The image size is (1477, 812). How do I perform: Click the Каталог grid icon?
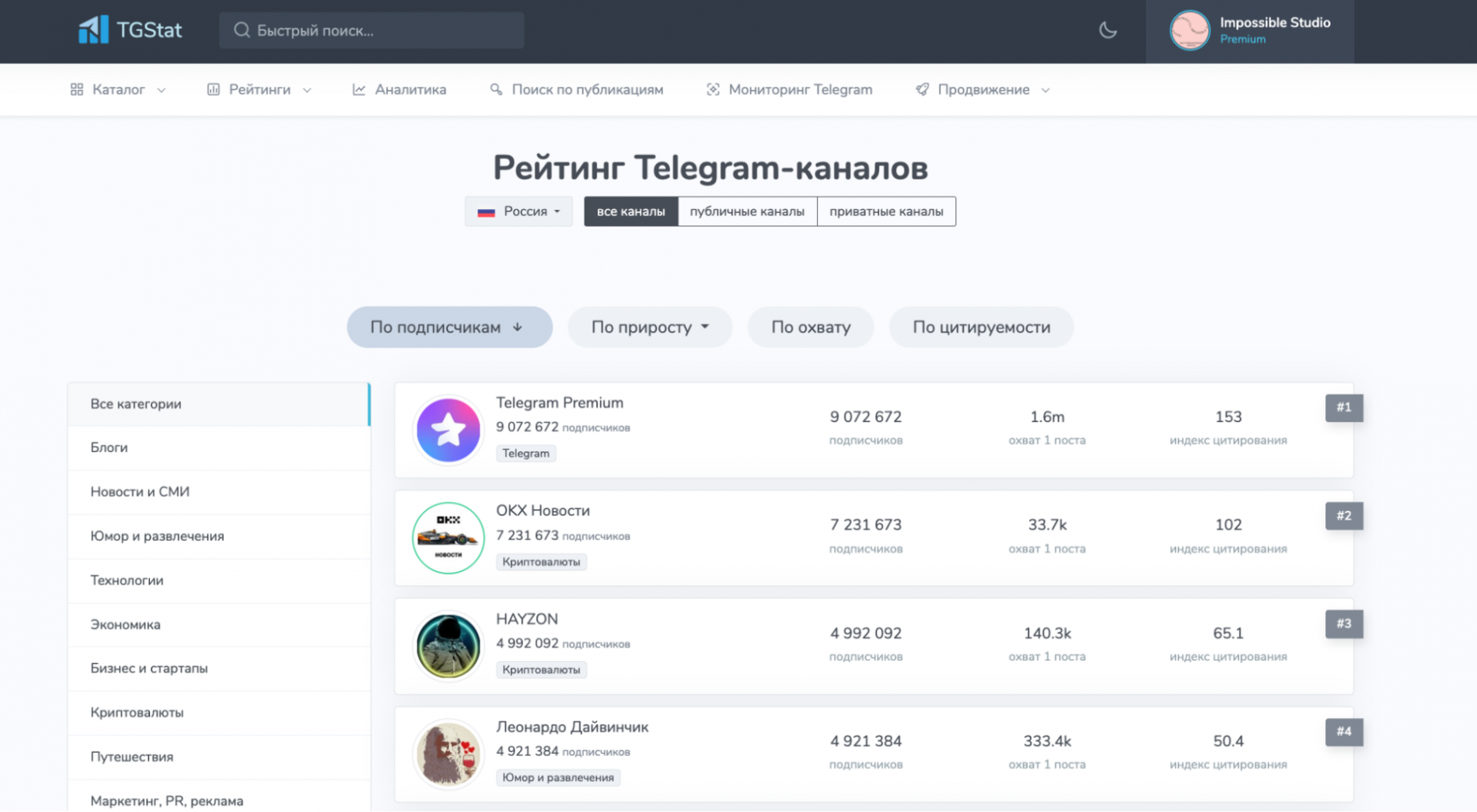[76, 89]
